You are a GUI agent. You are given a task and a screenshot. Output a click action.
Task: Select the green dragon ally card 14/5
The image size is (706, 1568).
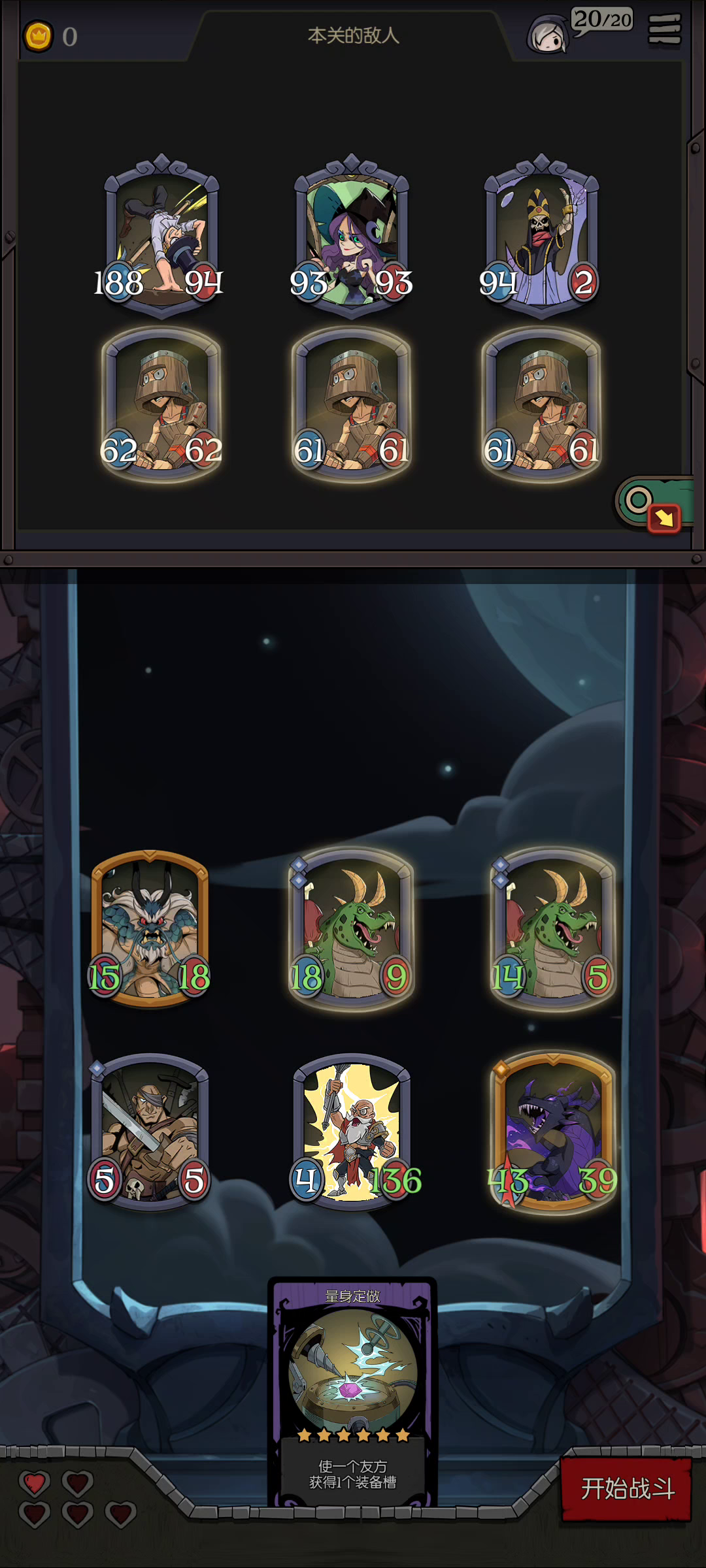click(x=554, y=928)
